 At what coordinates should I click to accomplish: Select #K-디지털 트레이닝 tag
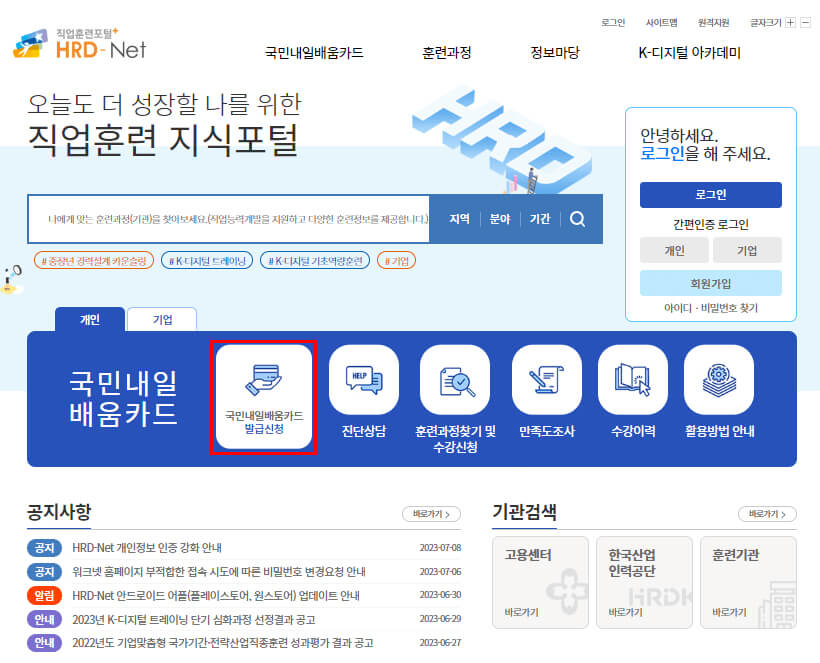pyautogui.click(x=207, y=260)
